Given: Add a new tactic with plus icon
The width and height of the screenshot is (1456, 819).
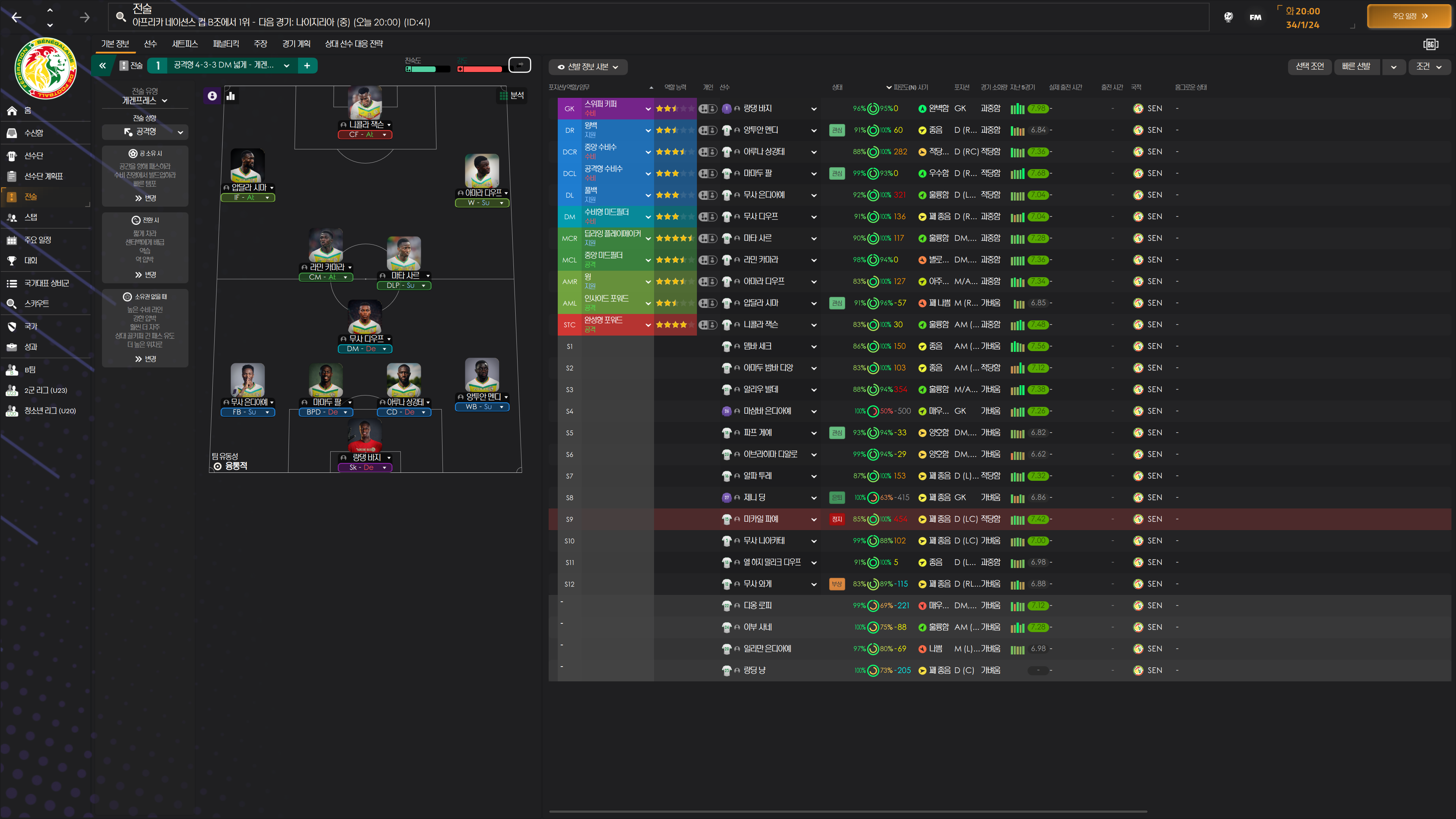Looking at the screenshot, I should (x=307, y=66).
